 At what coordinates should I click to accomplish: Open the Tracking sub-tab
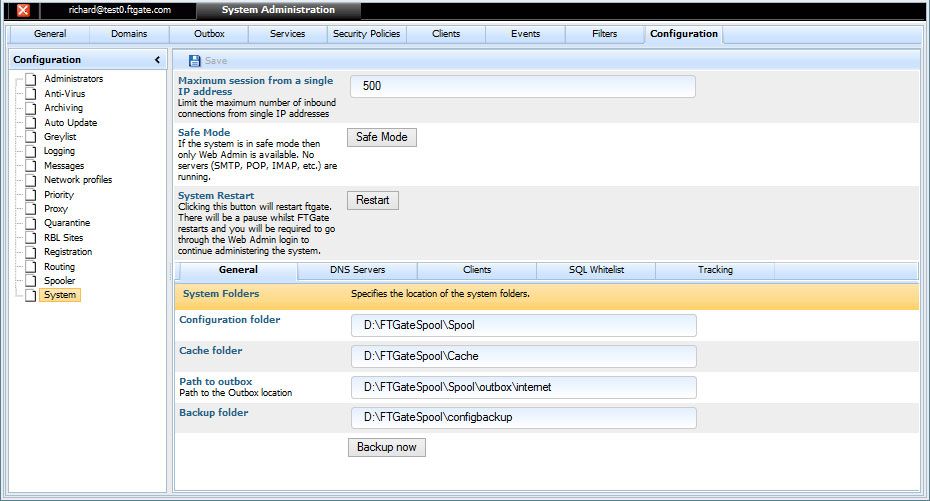pos(715,270)
